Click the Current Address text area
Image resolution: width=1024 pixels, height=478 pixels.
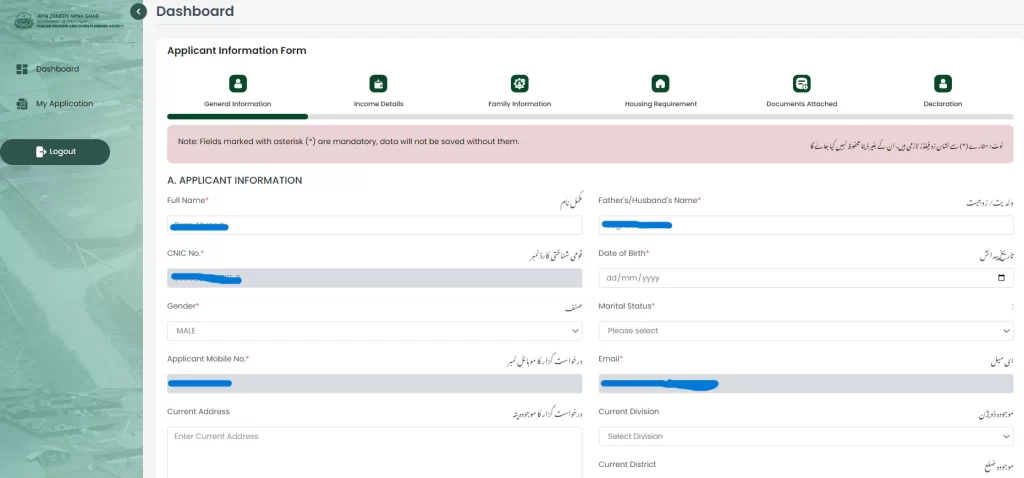(x=374, y=452)
